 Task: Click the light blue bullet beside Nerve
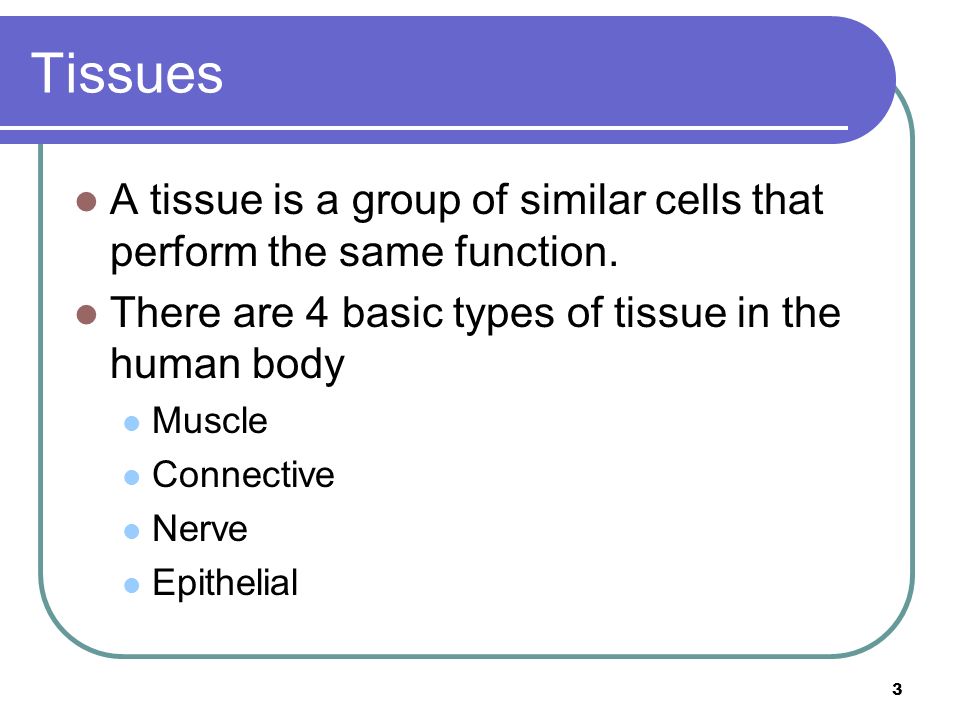pyautogui.click(x=132, y=531)
